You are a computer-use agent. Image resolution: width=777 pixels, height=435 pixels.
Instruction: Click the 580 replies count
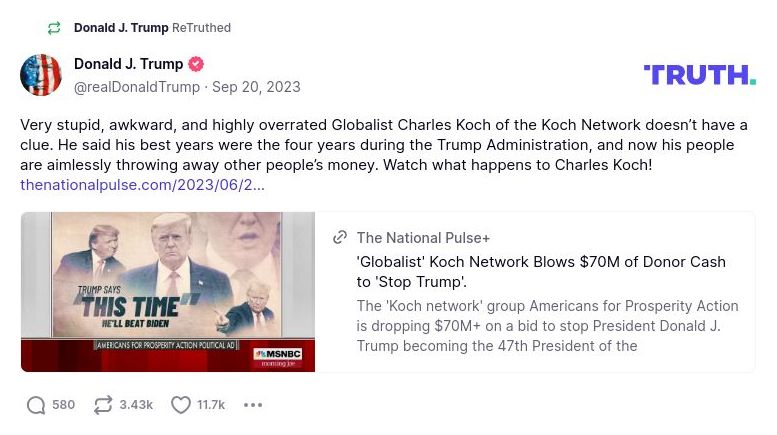click(64, 405)
